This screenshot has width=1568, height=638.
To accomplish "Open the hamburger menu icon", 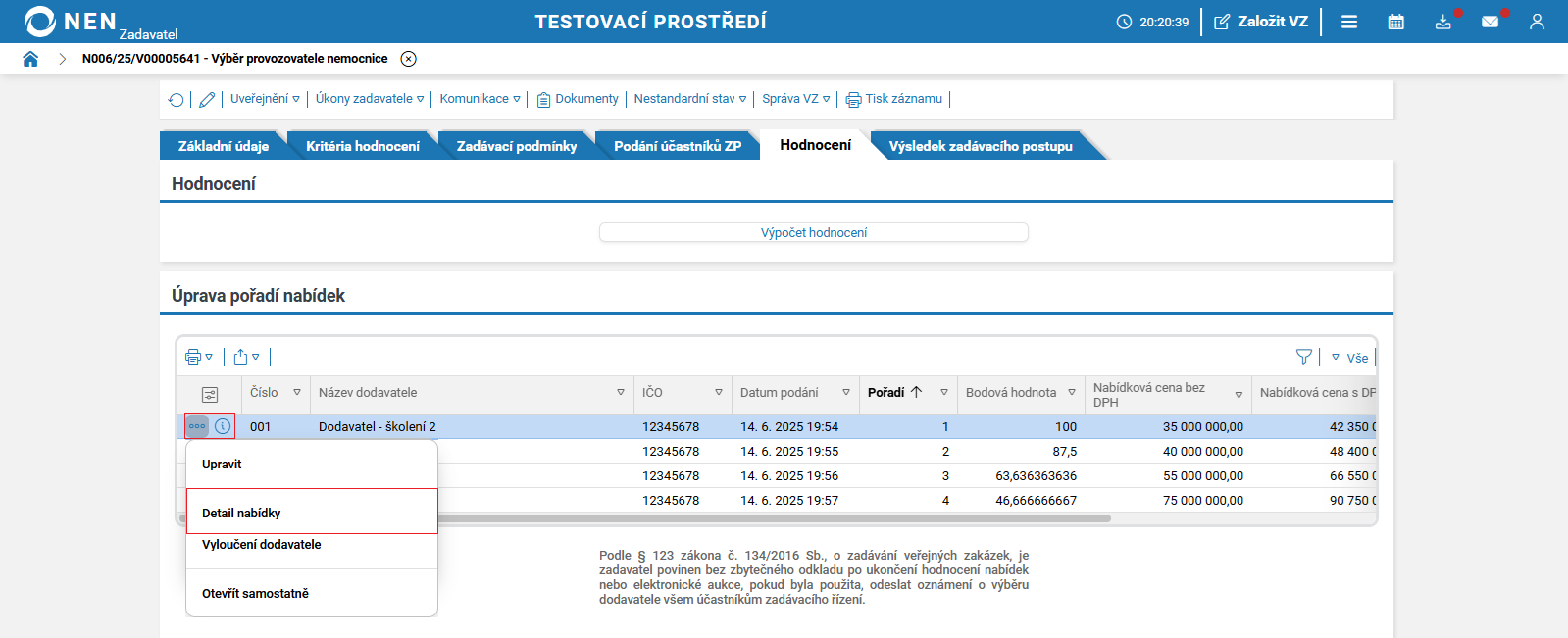I will [1349, 22].
